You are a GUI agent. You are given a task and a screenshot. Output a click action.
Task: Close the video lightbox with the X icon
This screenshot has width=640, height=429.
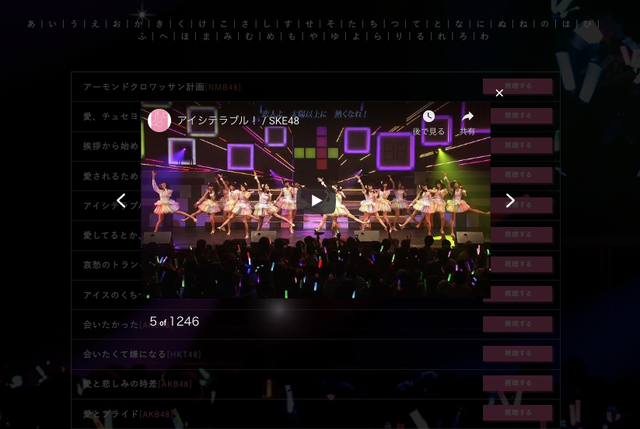pyautogui.click(x=499, y=93)
